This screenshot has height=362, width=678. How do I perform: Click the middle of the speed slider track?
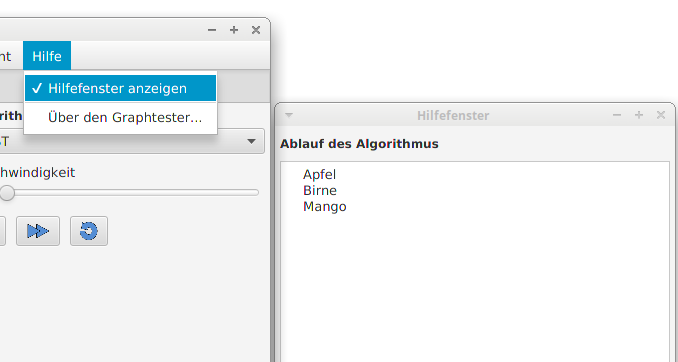click(129, 192)
